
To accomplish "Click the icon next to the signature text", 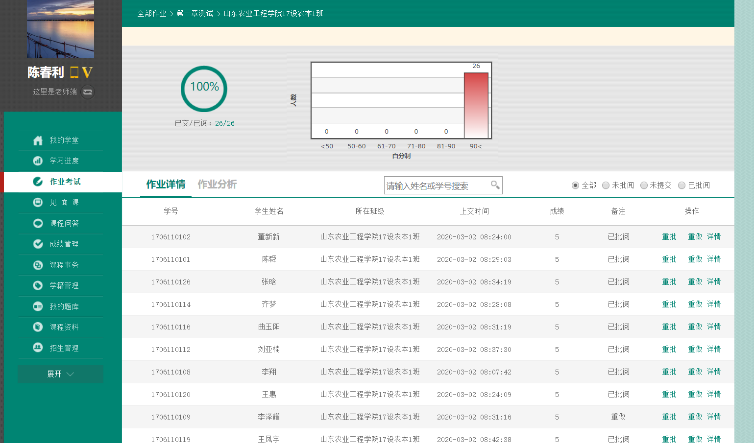I will pyautogui.click(x=87, y=92).
